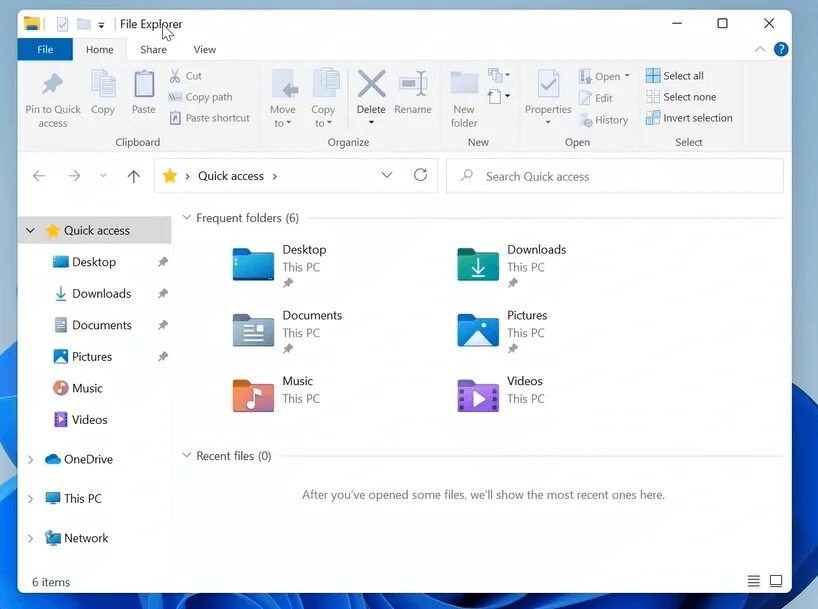This screenshot has width=818, height=609.
Task: Click Copy path in the ribbon
Action: [202, 96]
